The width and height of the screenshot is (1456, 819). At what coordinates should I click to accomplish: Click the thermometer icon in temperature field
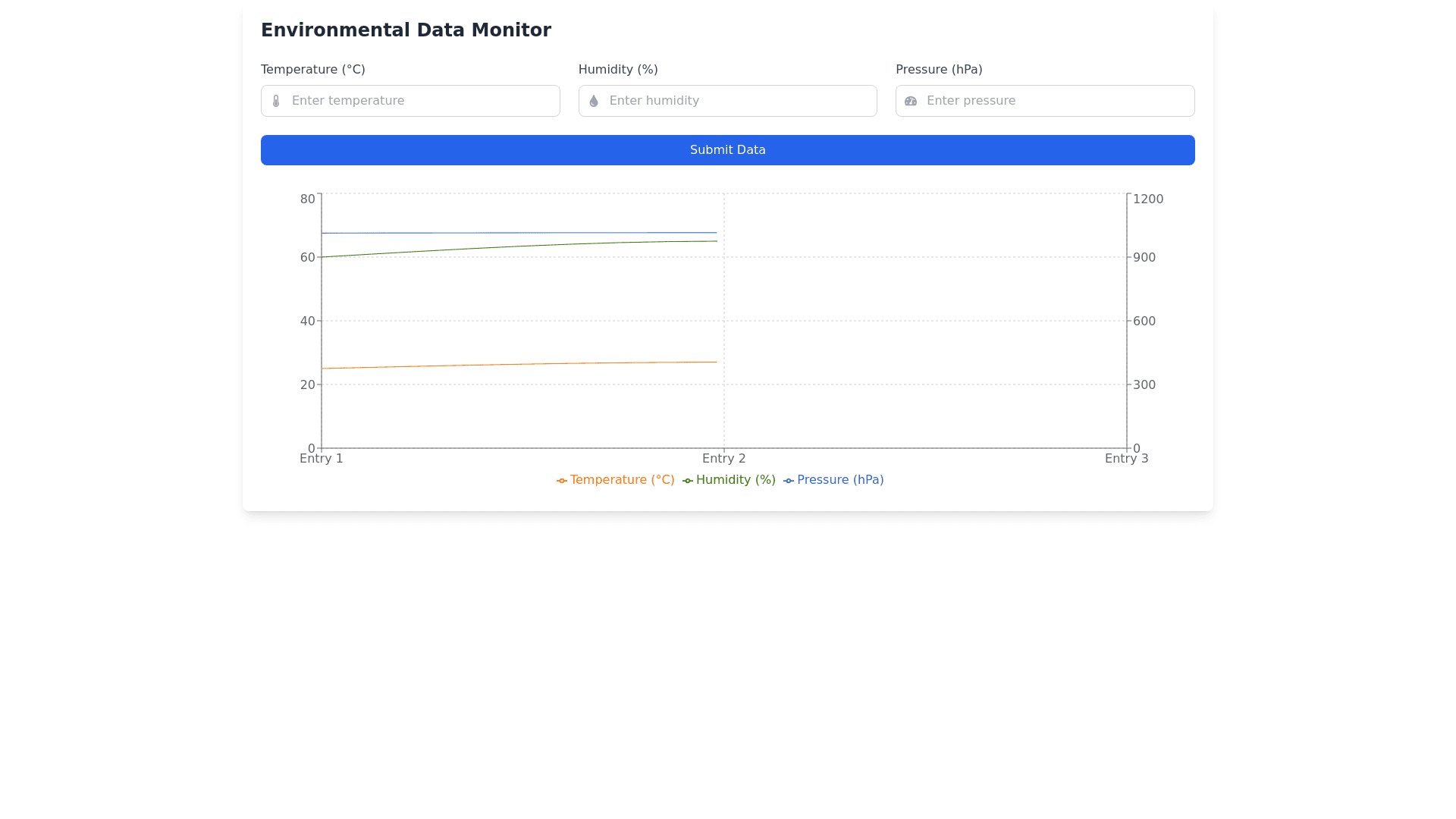(x=276, y=101)
